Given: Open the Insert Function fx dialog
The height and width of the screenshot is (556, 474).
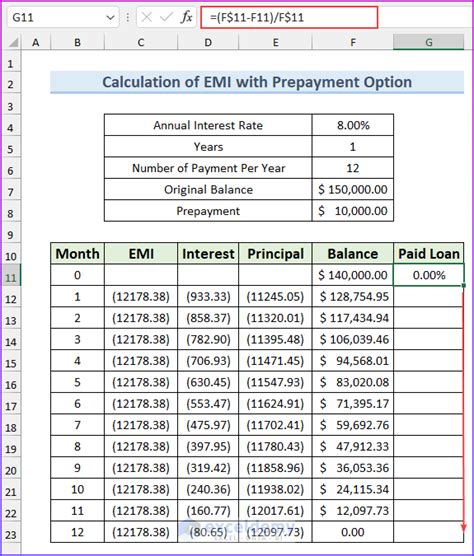Looking at the screenshot, I should (x=186, y=17).
